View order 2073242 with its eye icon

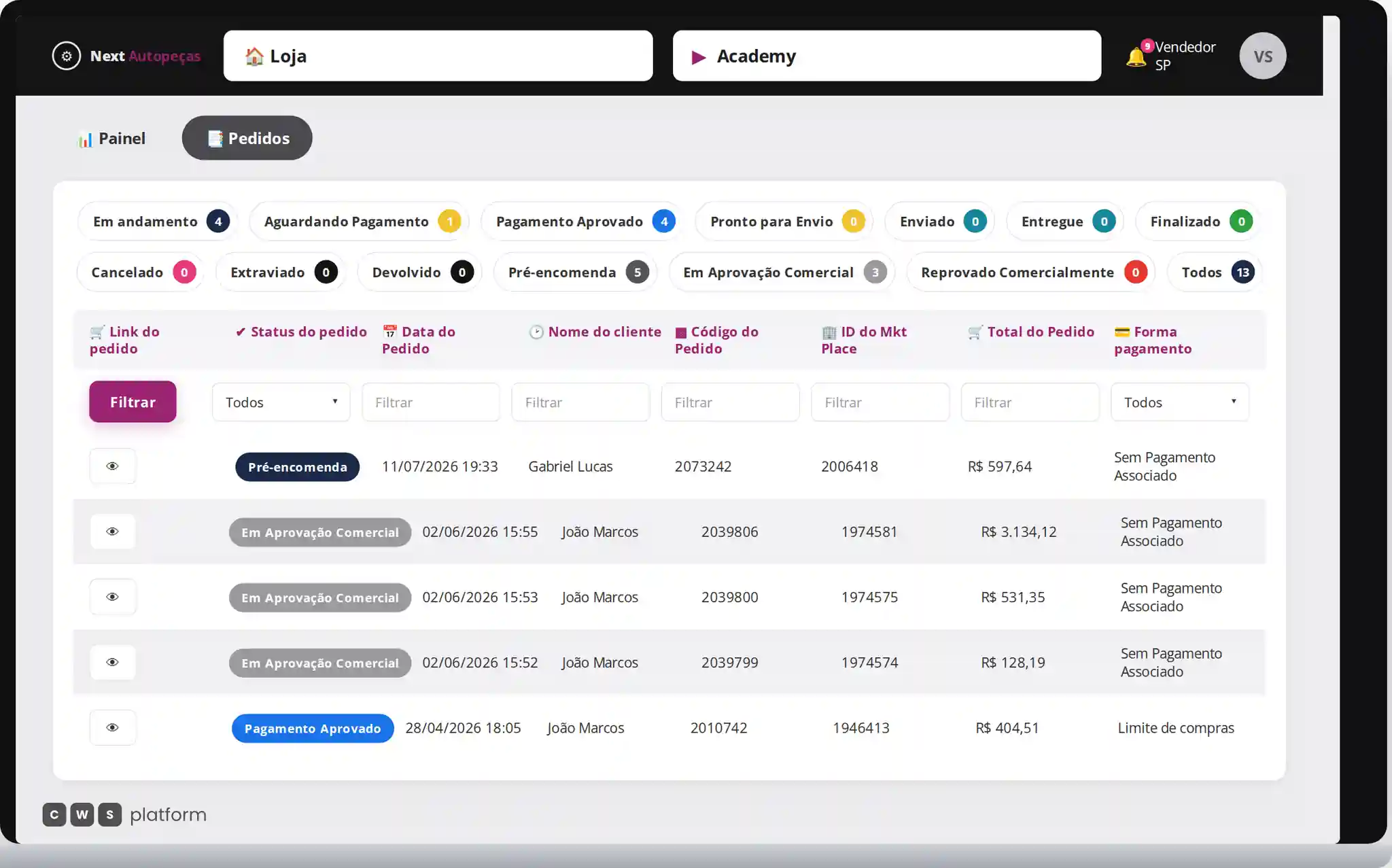click(x=113, y=466)
